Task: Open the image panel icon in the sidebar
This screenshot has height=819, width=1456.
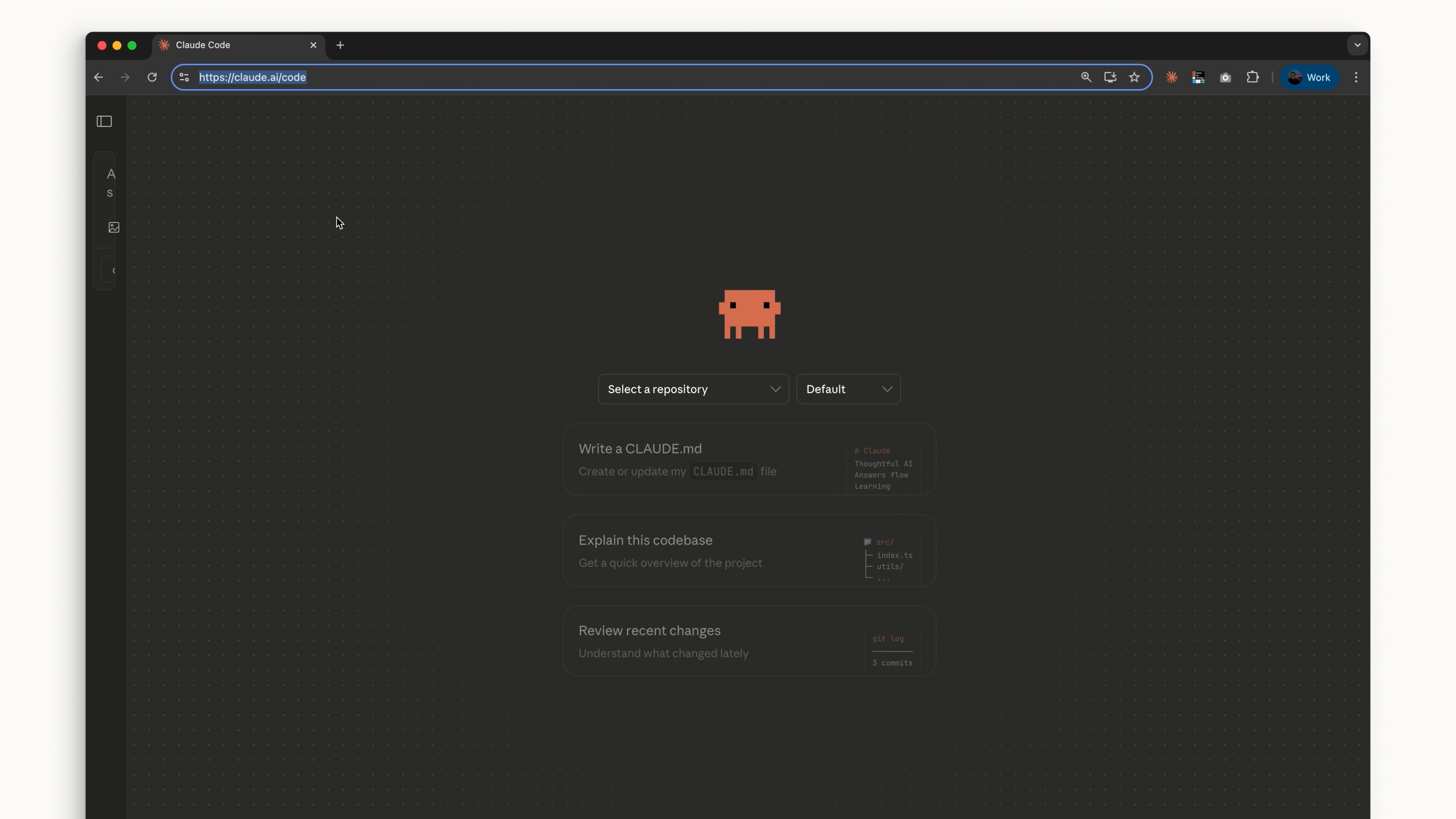Action: pos(113,227)
